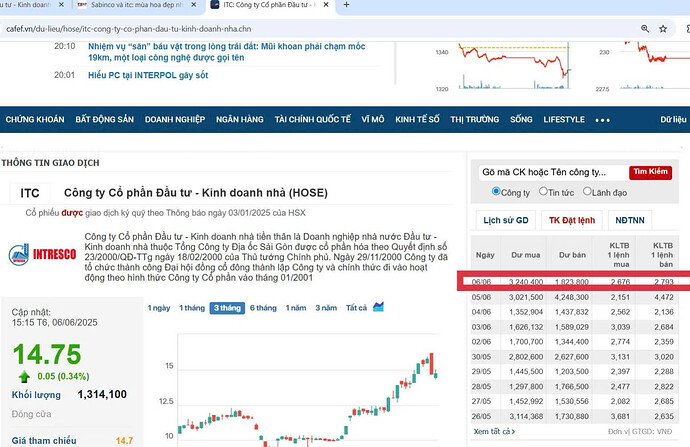Open TÀI CHÍNH QUỐC TẾ menu

[x=312, y=120]
